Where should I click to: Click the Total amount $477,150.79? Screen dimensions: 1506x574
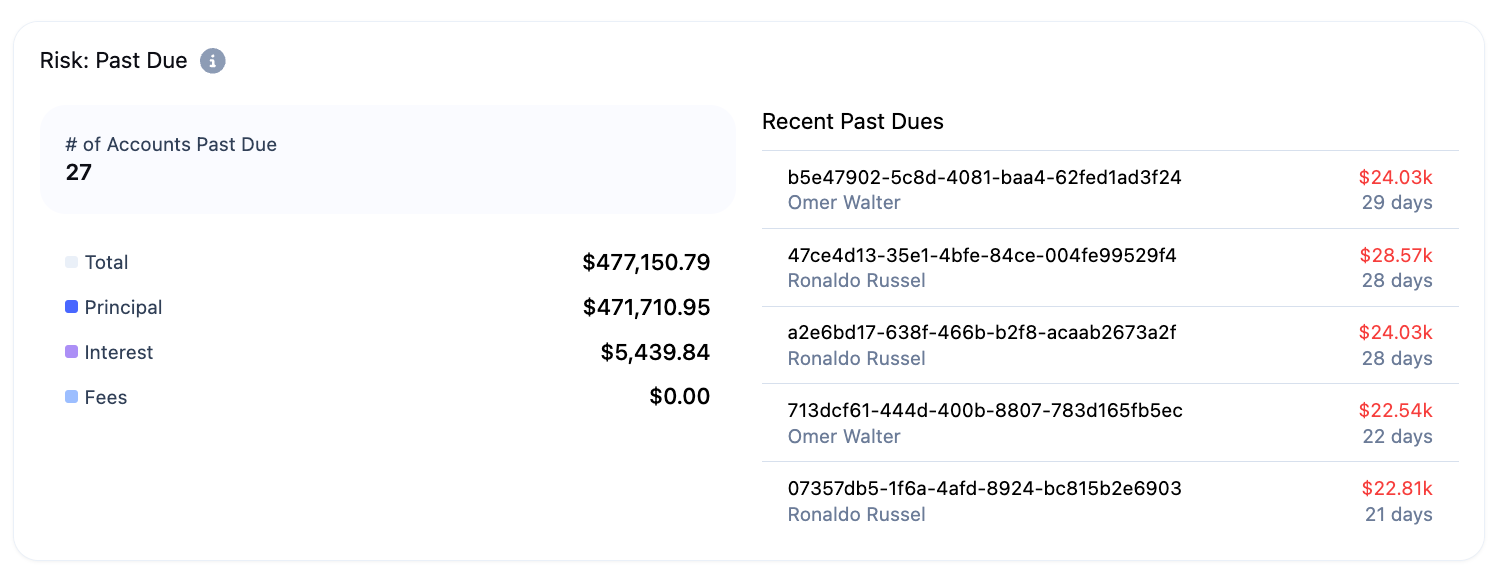(x=646, y=263)
